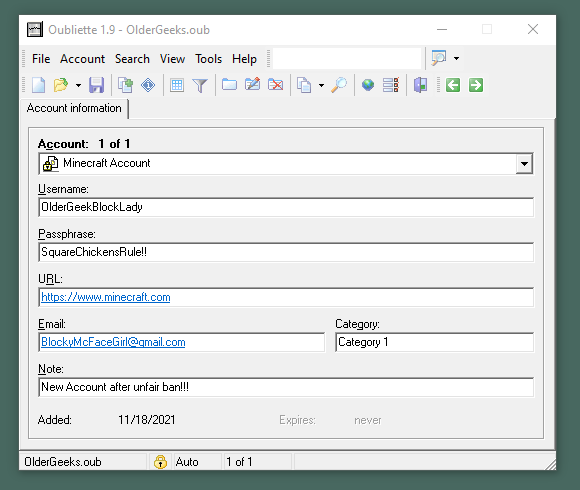Click the BlockyMcFaceGirl@gmail.com email link
The image size is (580, 490).
tap(113, 342)
